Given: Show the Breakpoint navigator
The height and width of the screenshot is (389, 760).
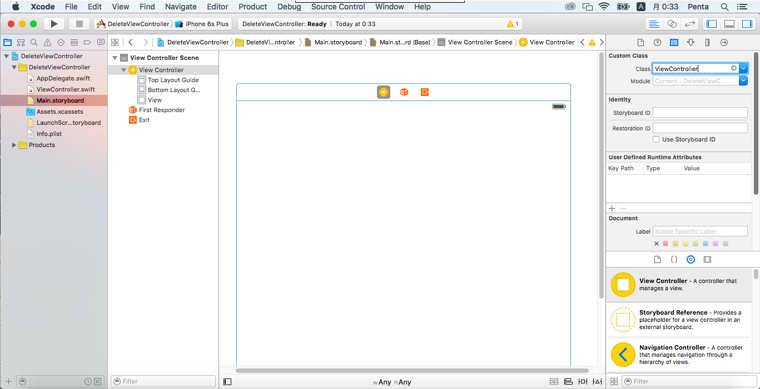Looking at the screenshot, I should point(87,42).
